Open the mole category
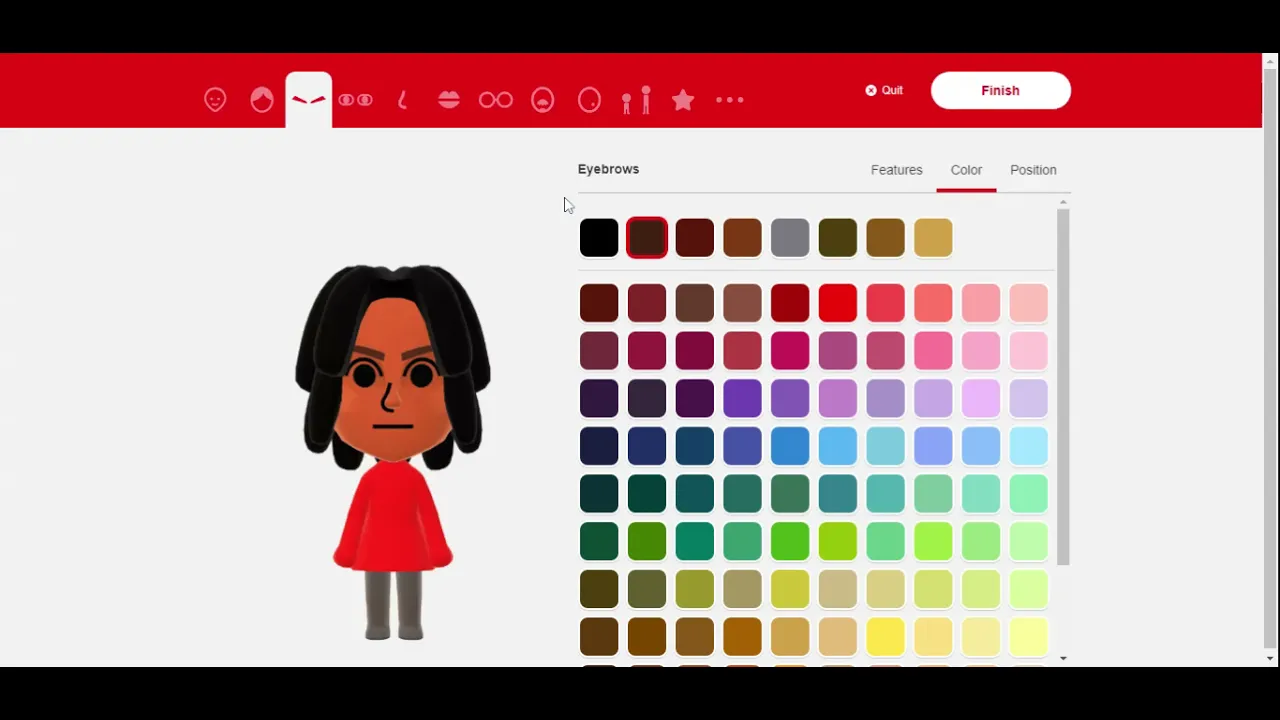The image size is (1280, 720). (x=590, y=100)
